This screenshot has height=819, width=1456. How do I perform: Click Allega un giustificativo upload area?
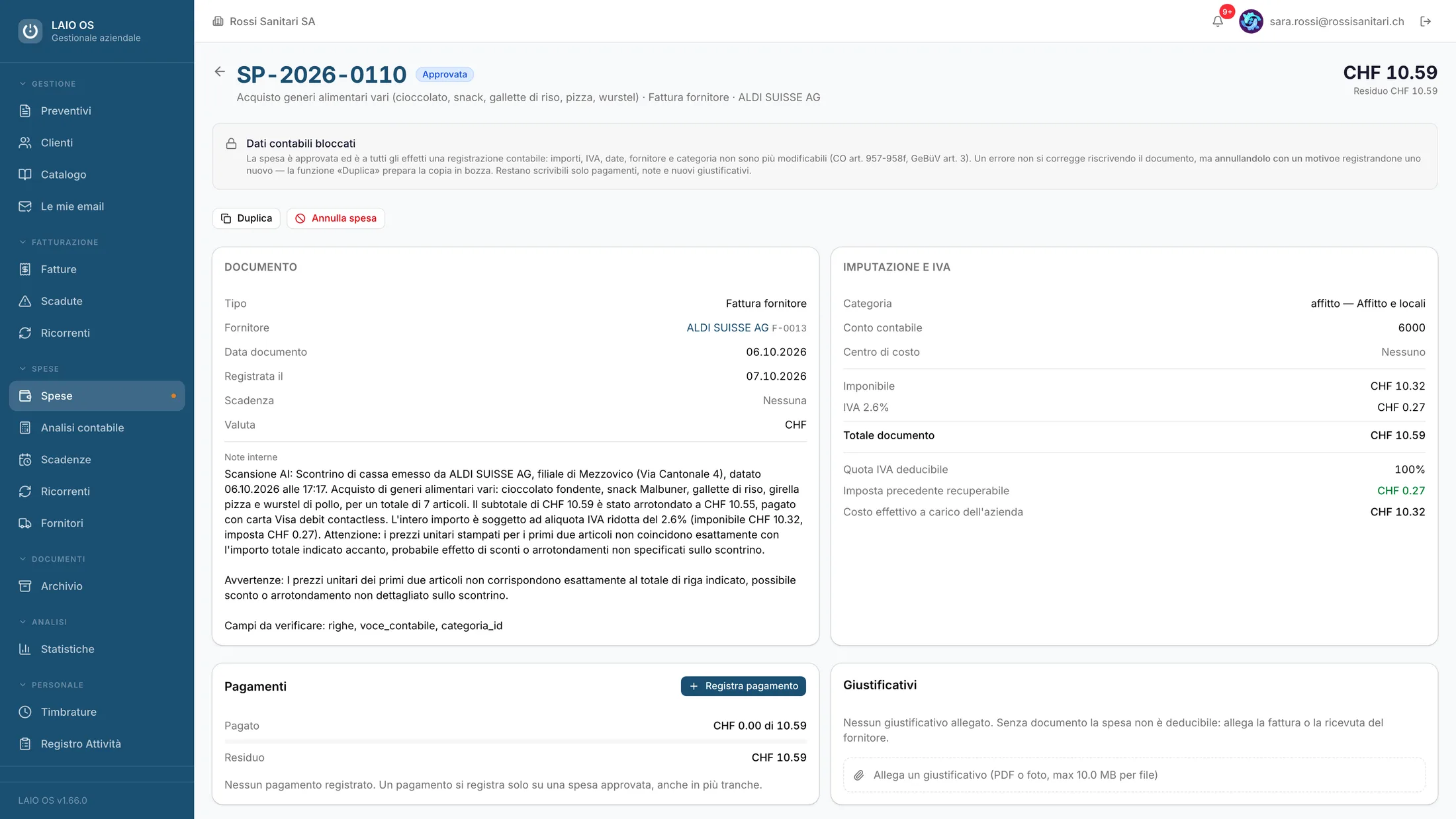[x=1134, y=775]
